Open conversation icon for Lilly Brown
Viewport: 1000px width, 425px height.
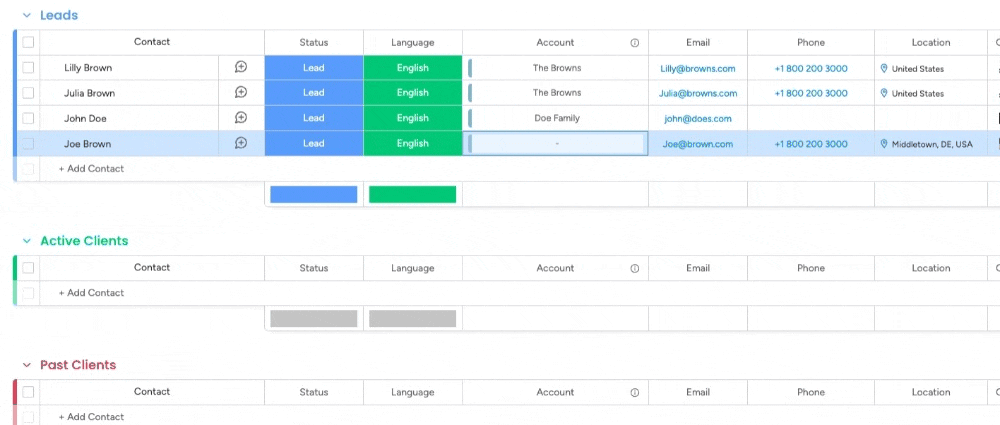click(x=241, y=68)
